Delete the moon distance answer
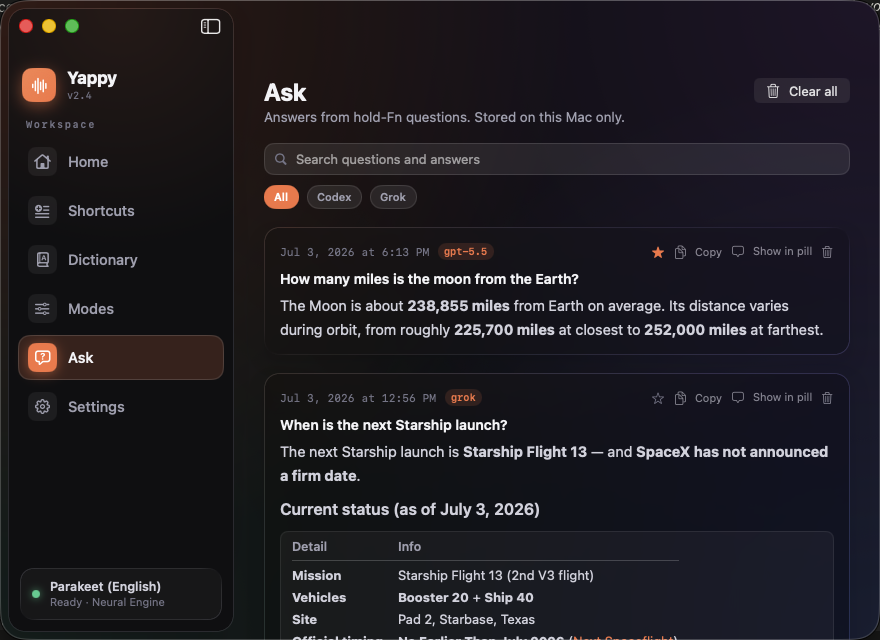Viewport: 880px width, 640px height. coord(827,252)
